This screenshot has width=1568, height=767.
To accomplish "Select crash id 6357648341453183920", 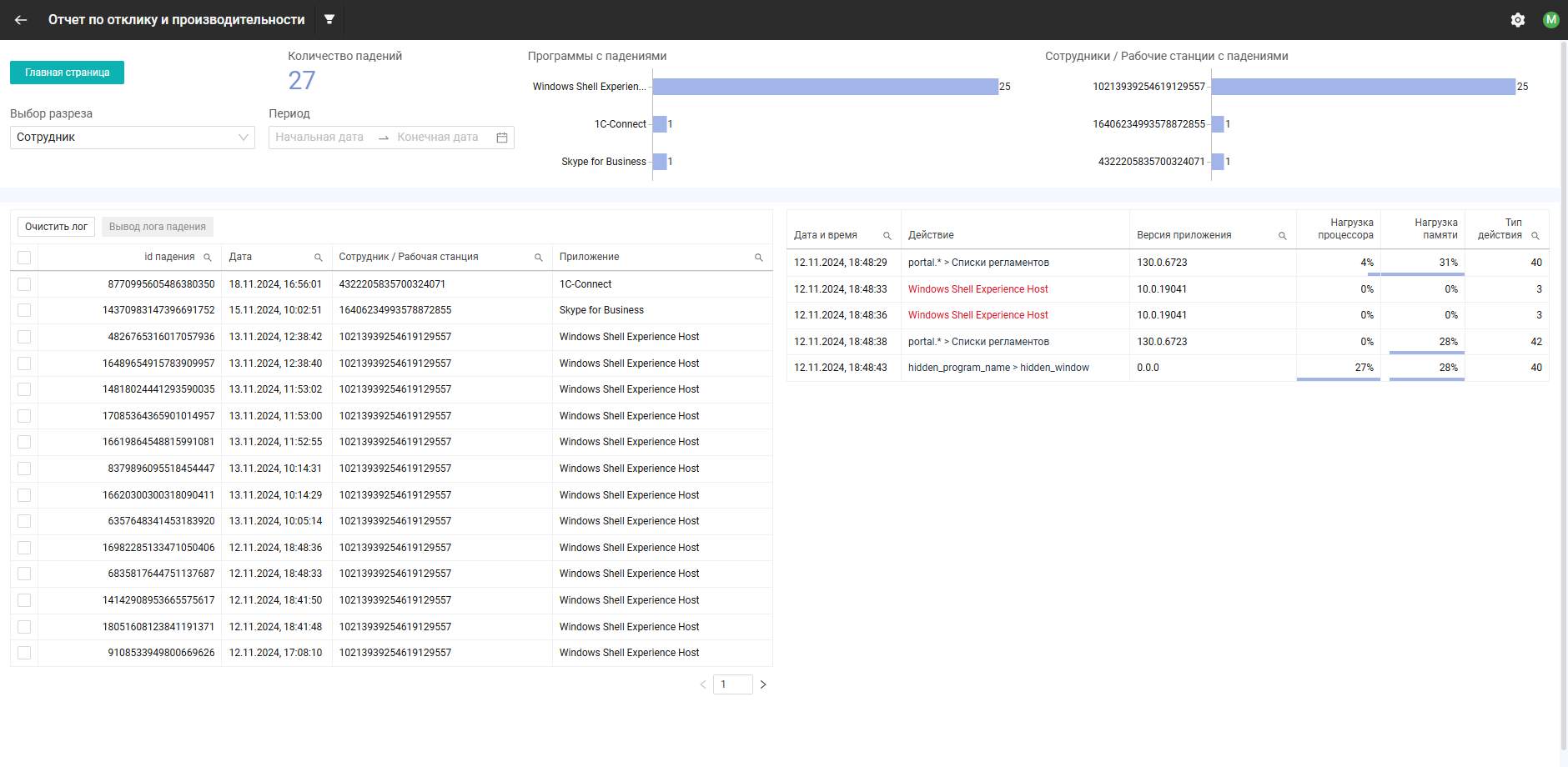I will [x=161, y=521].
